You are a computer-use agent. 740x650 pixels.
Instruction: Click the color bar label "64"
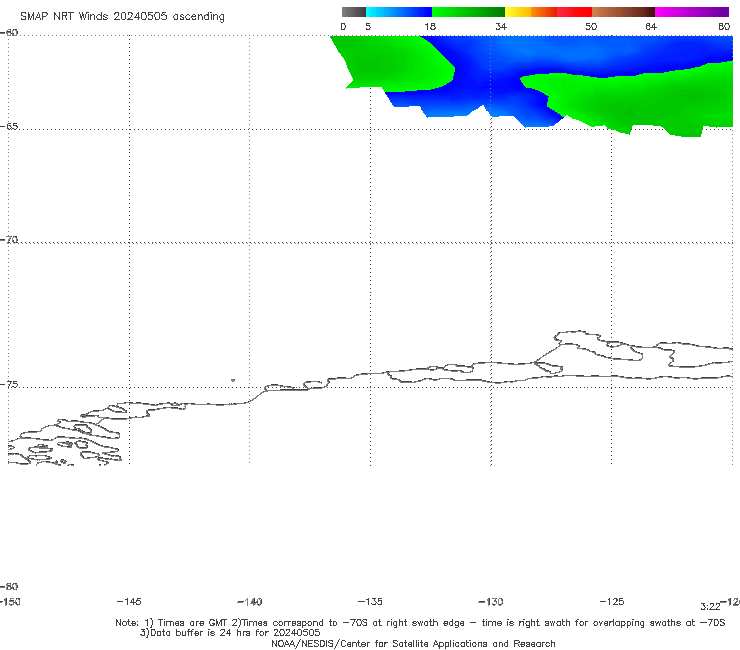click(651, 26)
